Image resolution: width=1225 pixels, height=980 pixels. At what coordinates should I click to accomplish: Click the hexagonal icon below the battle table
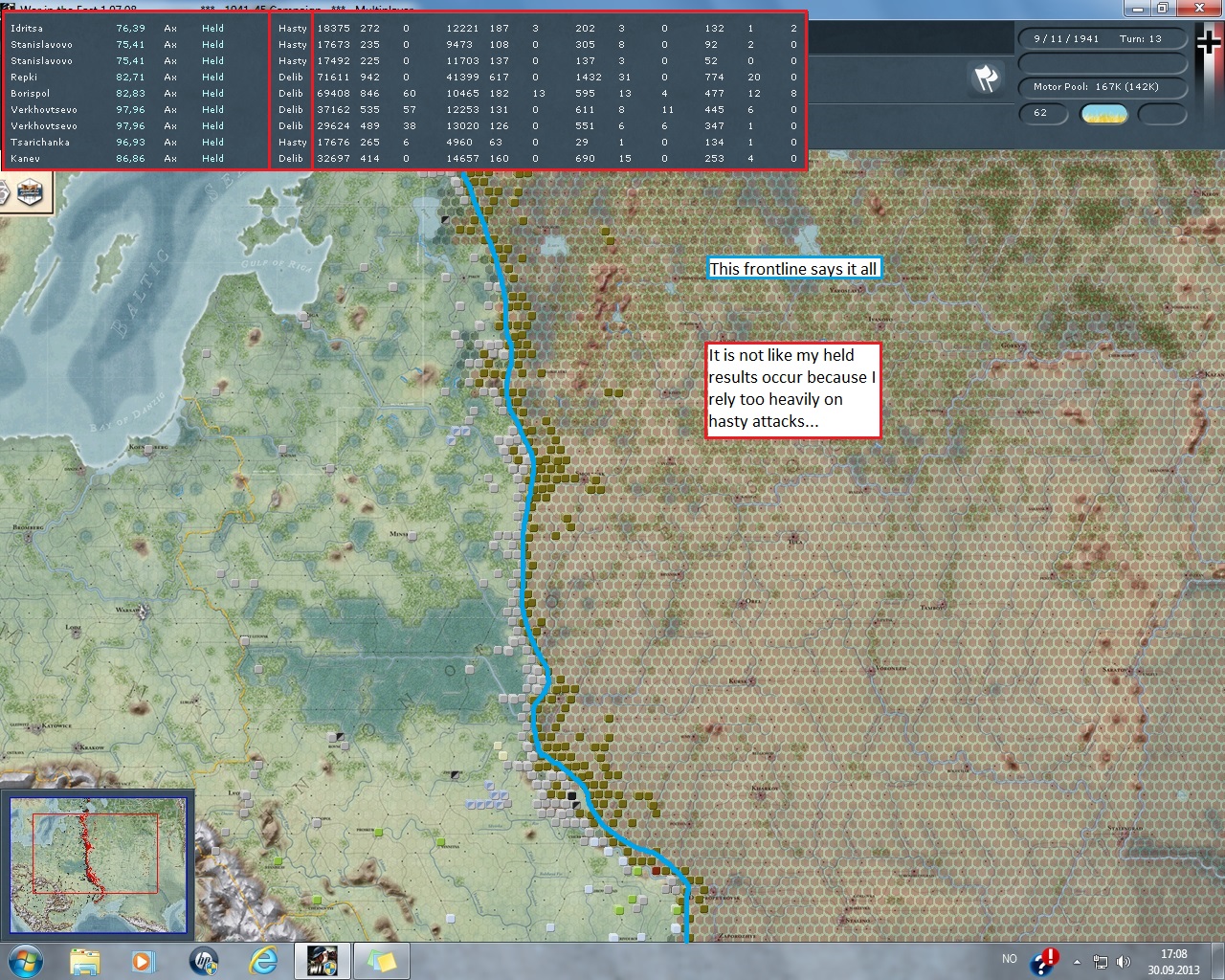point(30,191)
